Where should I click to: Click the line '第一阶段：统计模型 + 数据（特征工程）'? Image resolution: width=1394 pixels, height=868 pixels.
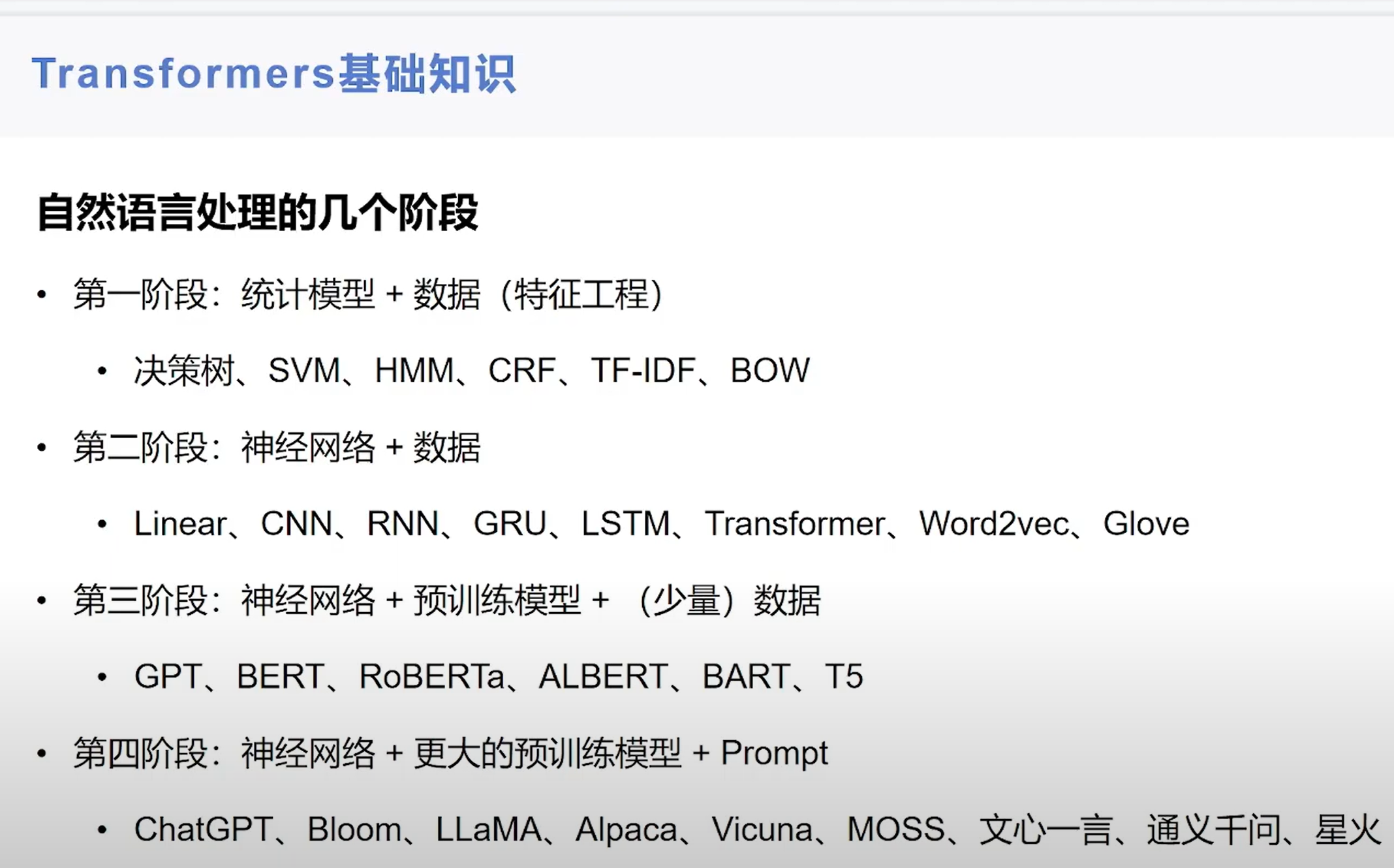tap(368, 294)
